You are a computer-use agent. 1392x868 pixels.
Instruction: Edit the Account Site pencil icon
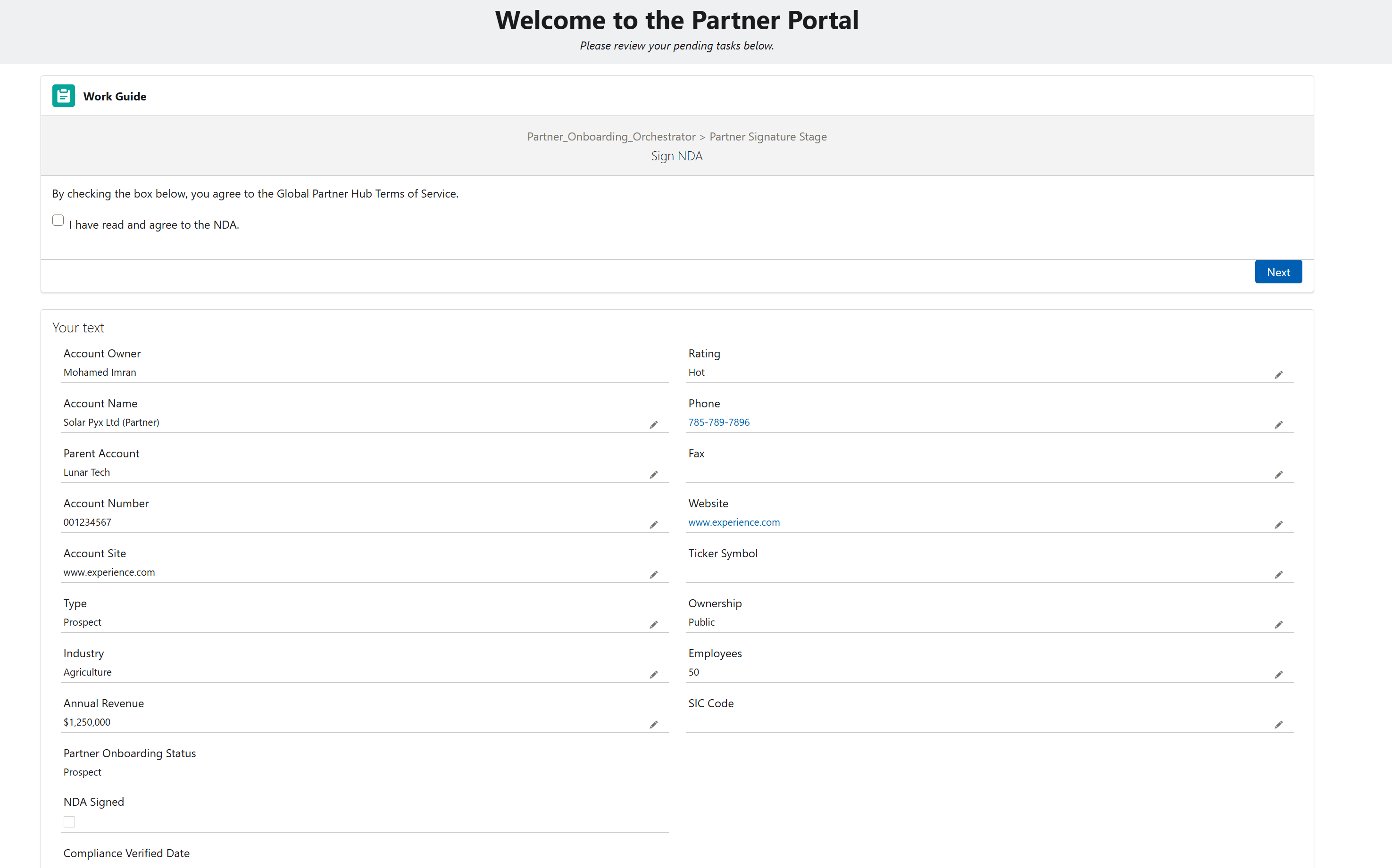(653, 575)
